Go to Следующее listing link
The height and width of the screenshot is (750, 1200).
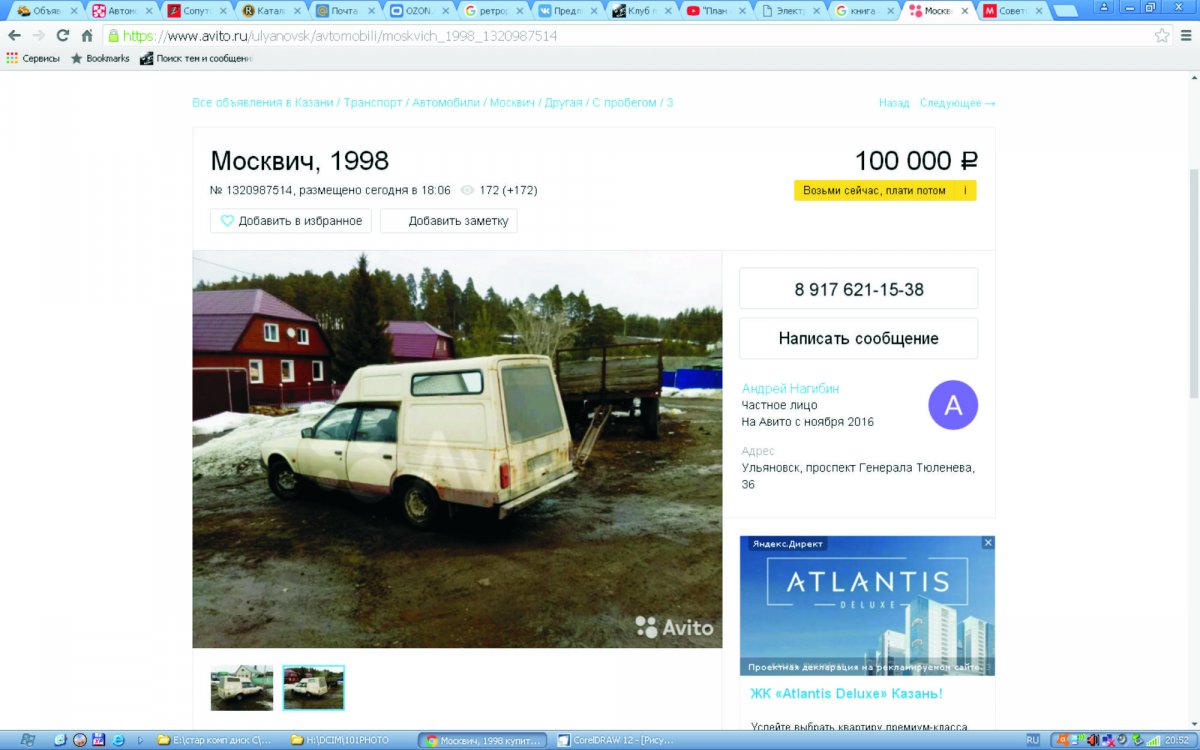tap(957, 103)
